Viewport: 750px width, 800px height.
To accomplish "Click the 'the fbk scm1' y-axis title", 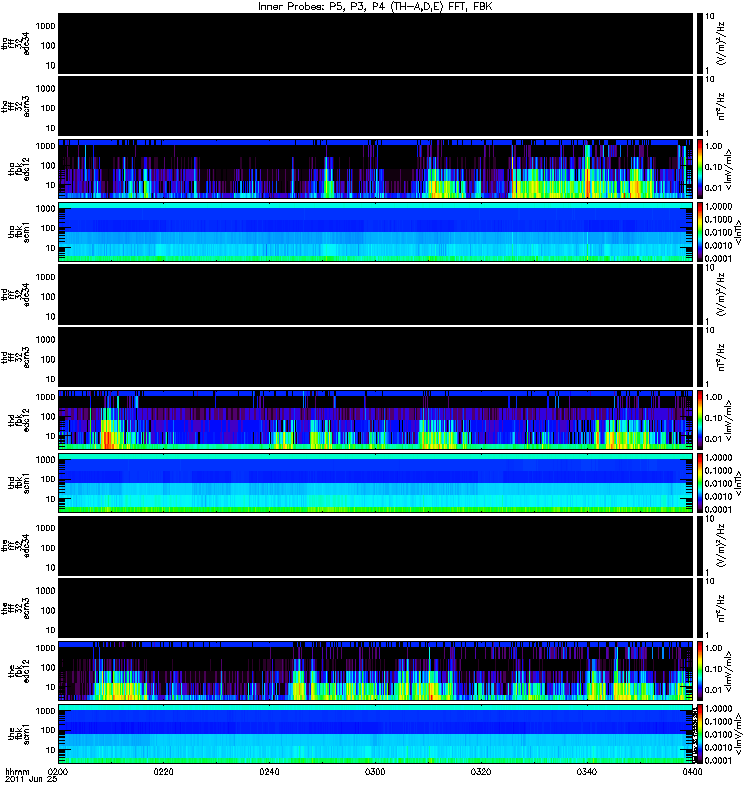I will tap(19, 734).
